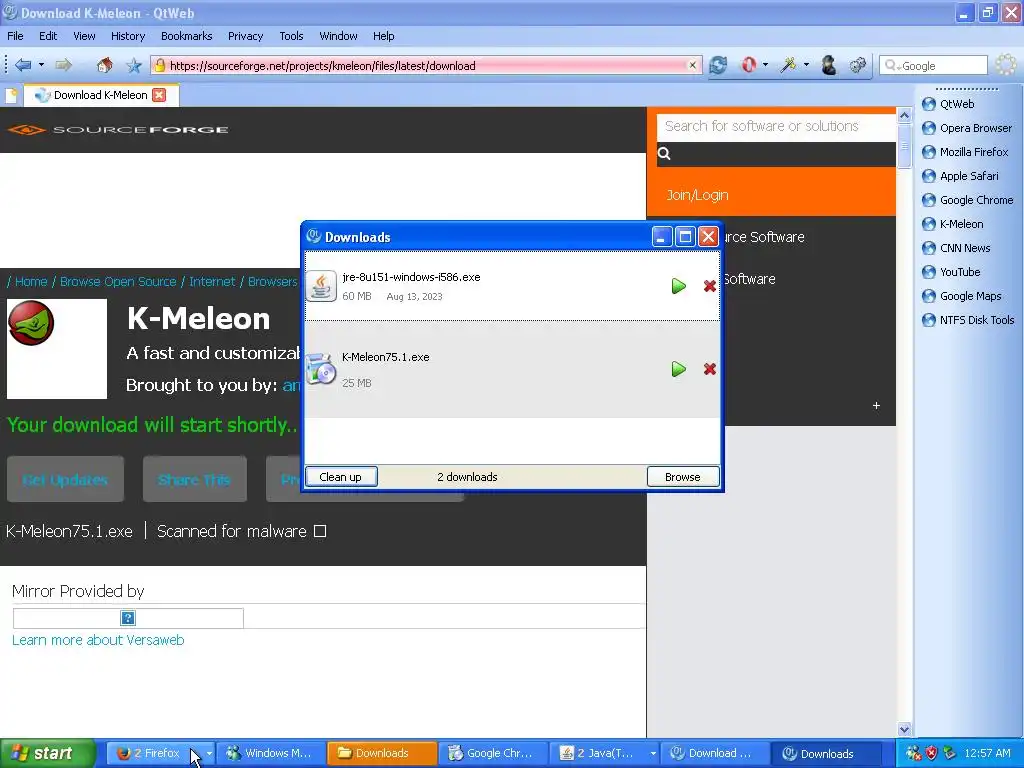Click the Home breadcrumb link
The width and height of the screenshot is (1024, 768).
[x=31, y=281]
